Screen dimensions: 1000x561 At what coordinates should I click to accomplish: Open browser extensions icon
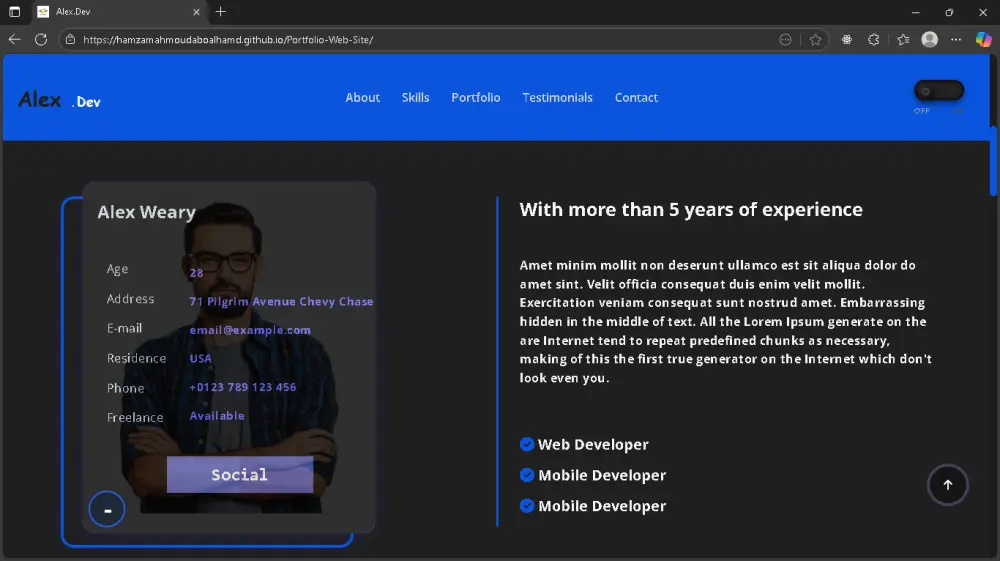874,40
